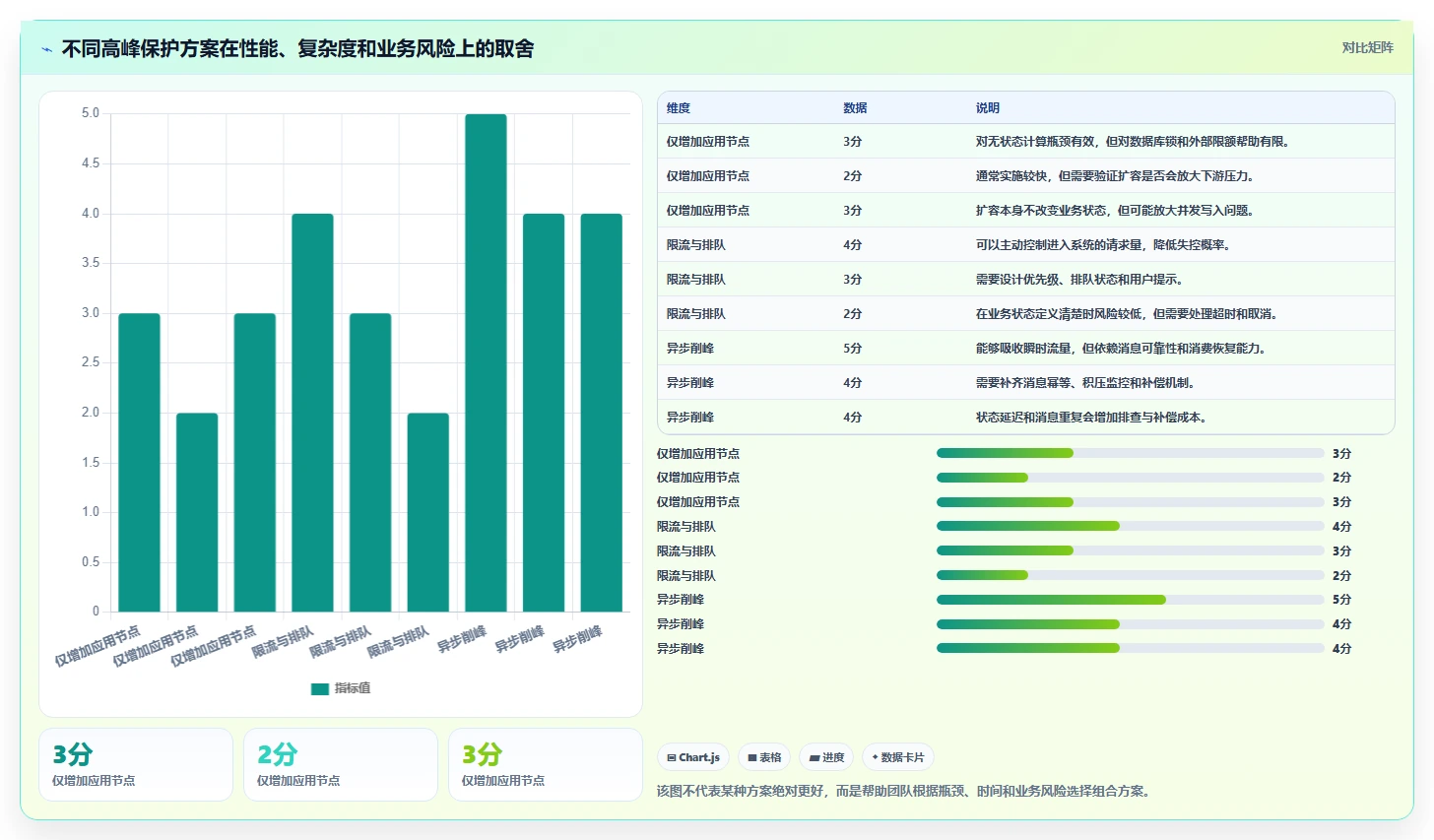This screenshot has height=840, width=1434.
Task: Open the light-green 3分 data card
Action: [546, 764]
